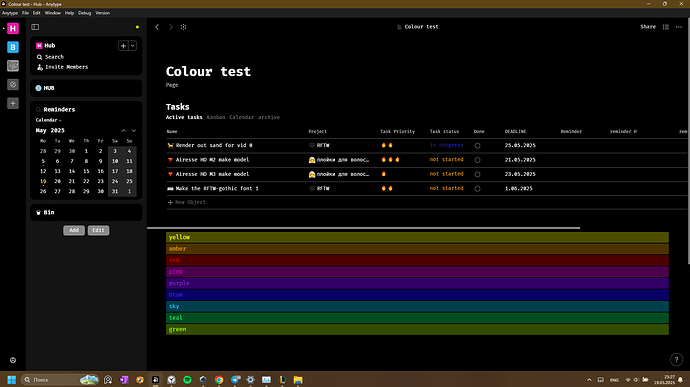Viewport: 690px width, 387px height.
Task: Click the Task Priority column header
Action: pos(397,132)
